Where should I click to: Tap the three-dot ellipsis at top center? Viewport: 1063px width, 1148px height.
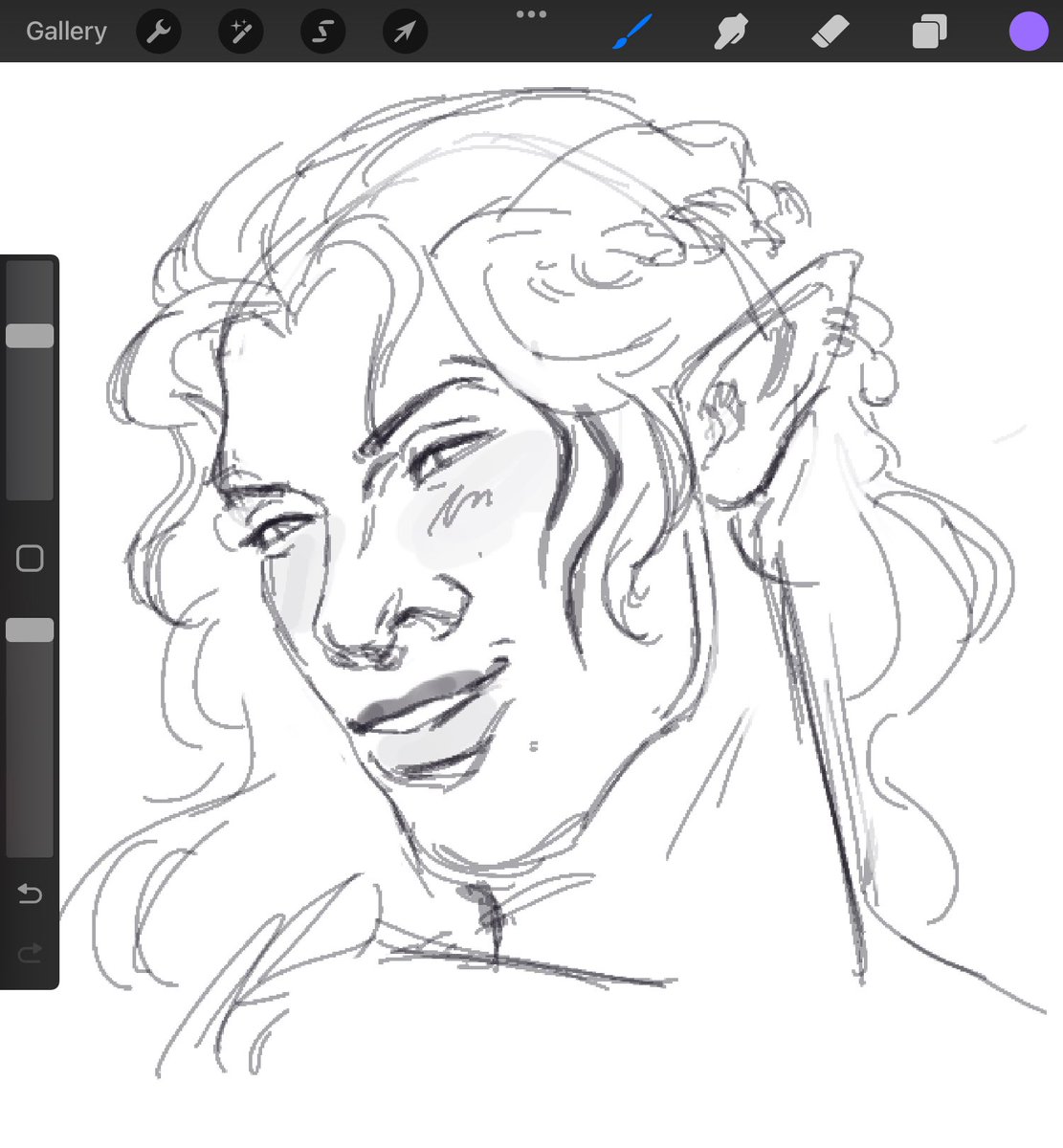531,14
